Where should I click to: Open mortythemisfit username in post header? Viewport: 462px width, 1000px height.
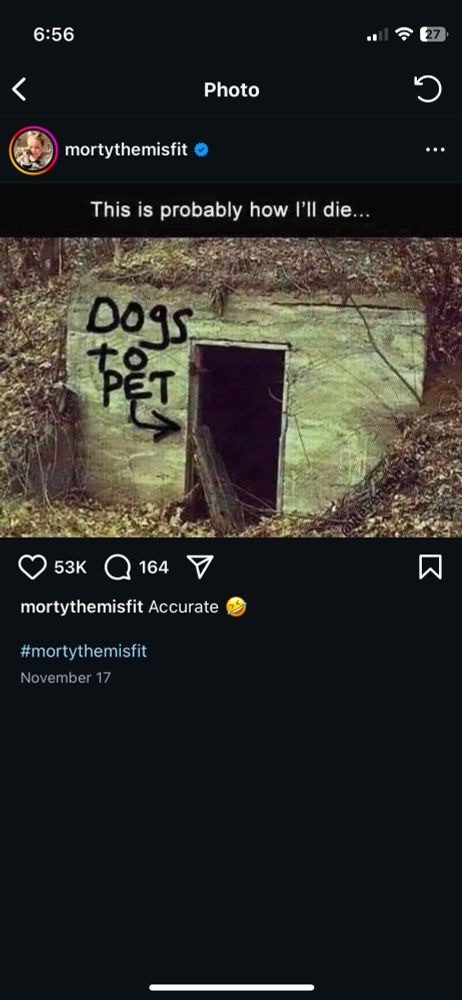click(126, 151)
